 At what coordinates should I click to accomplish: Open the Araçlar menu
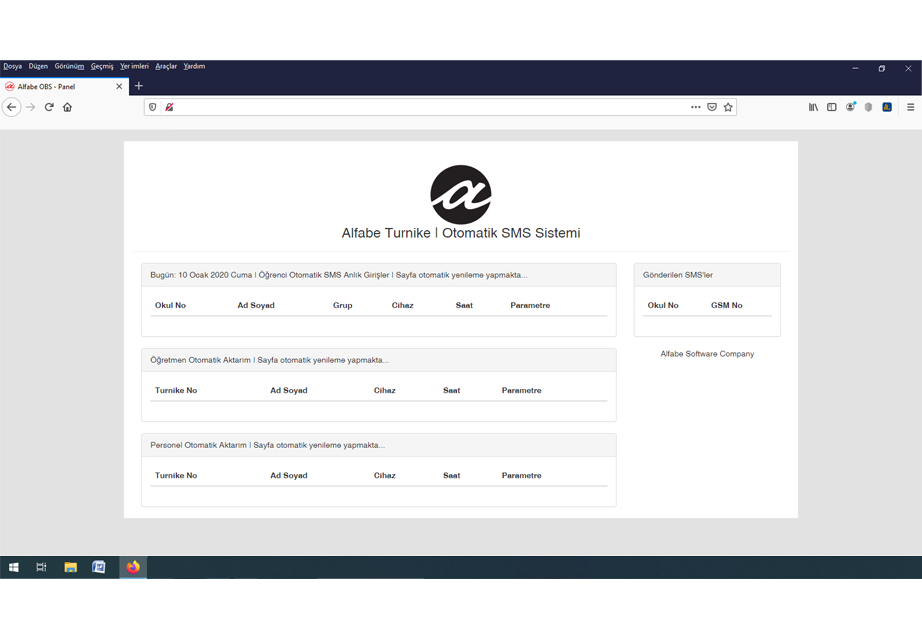coord(166,66)
